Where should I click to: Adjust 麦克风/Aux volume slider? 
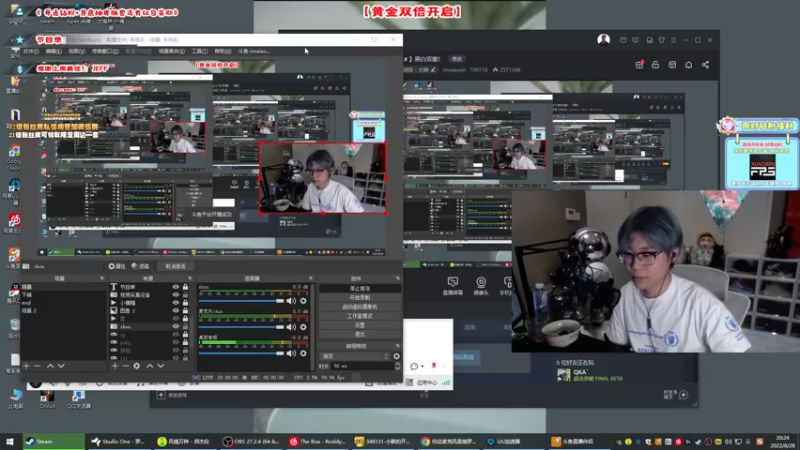[241, 327]
